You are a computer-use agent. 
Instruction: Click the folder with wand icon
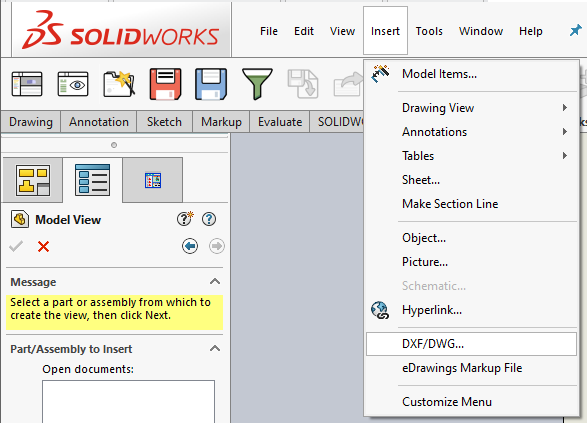(x=119, y=84)
